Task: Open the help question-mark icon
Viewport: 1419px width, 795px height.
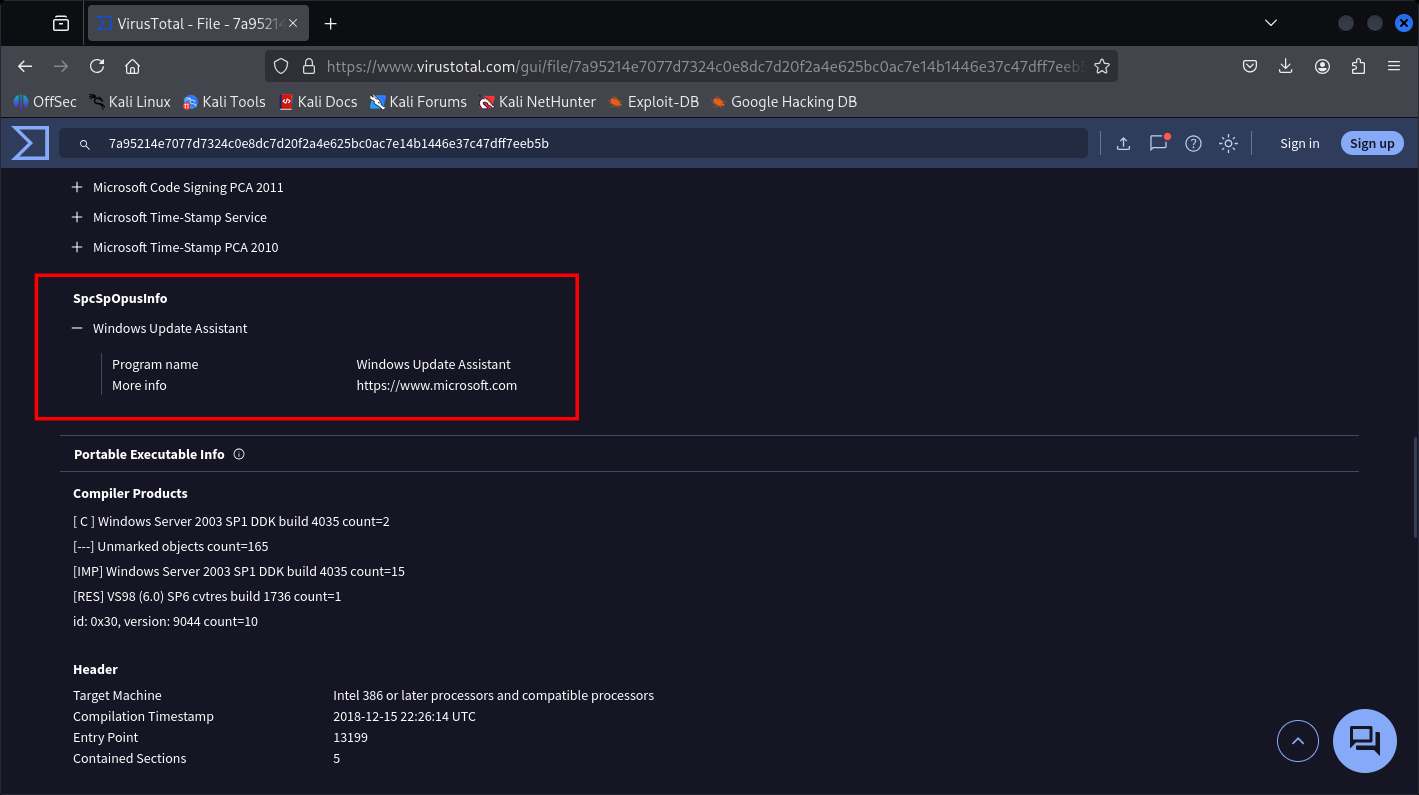Action: tap(1193, 143)
